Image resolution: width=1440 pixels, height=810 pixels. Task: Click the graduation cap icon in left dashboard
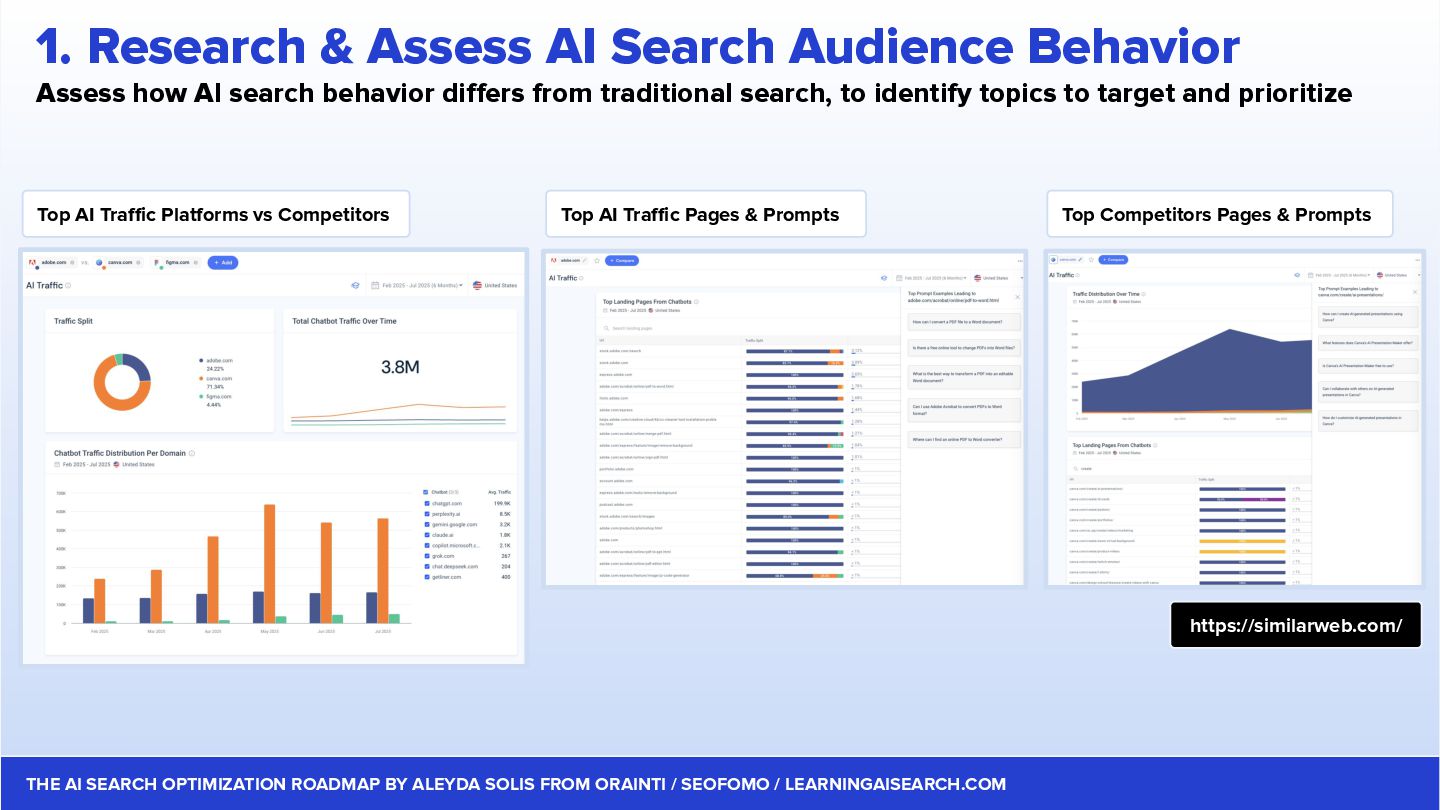[x=355, y=286]
